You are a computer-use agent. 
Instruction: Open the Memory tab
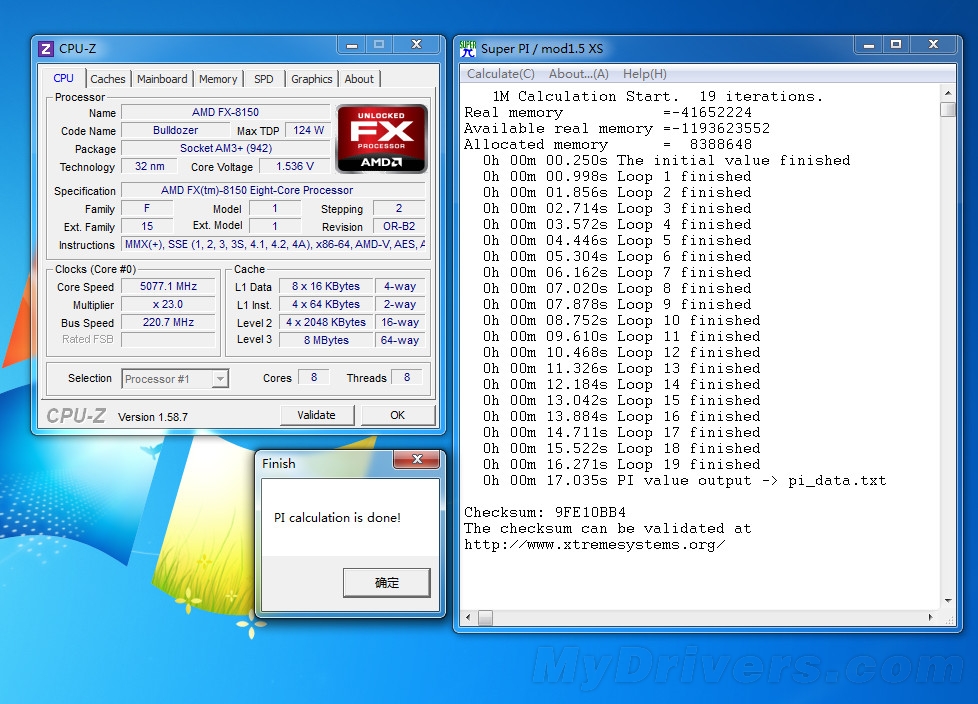[x=218, y=79]
